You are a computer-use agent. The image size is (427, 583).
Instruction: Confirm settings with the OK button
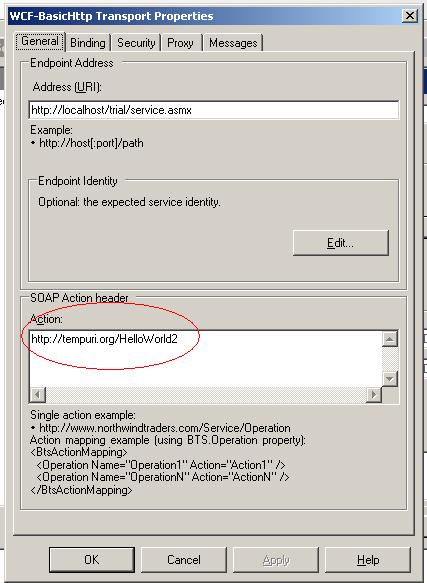click(x=92, y=560)
